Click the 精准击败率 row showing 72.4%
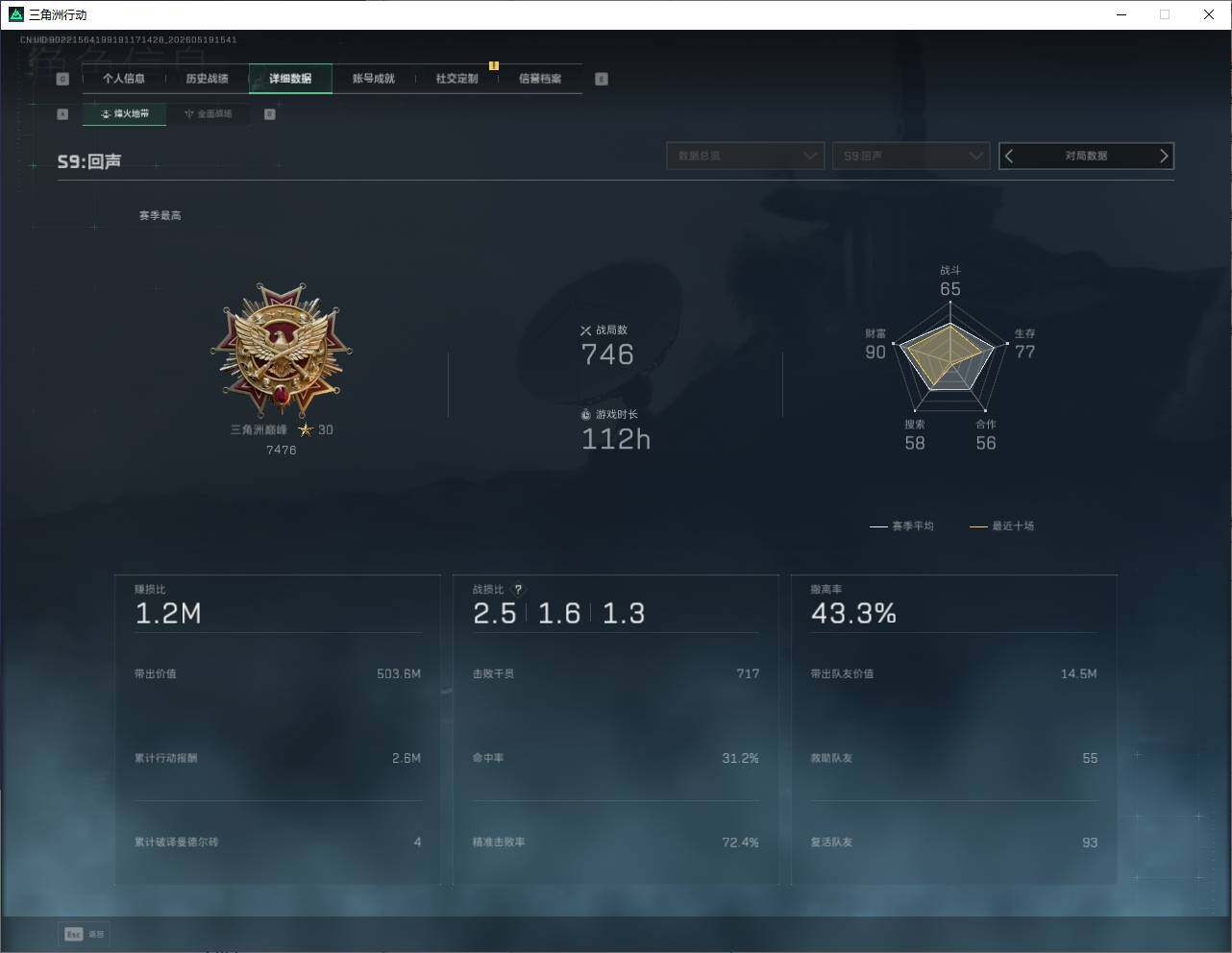 click(616, 843)
